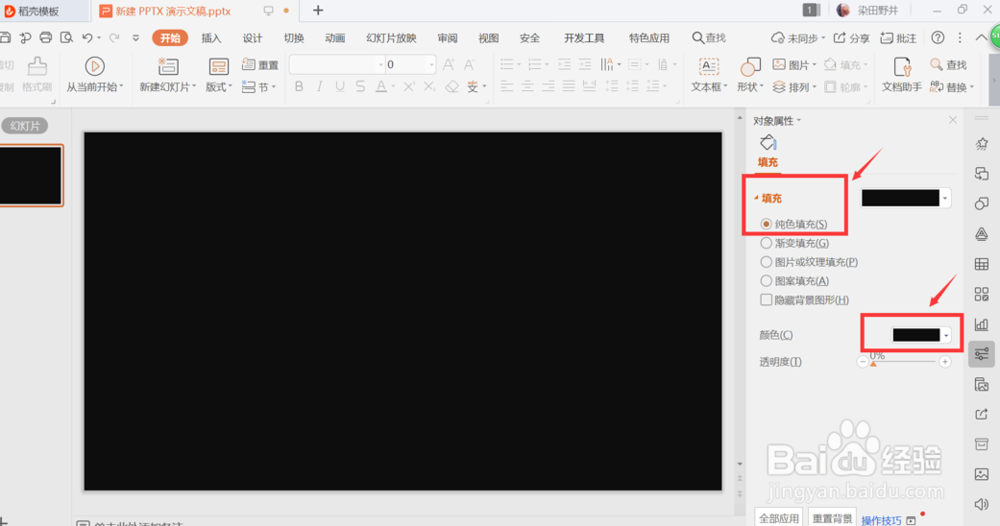Click the Comment (批注) button
Screen dimensions: 1000x526
pyautogui.click(x=898, y=38)
